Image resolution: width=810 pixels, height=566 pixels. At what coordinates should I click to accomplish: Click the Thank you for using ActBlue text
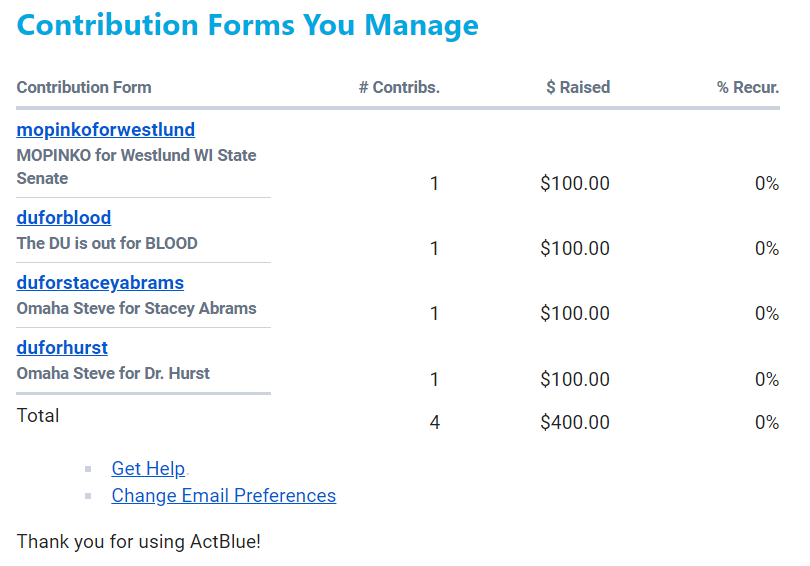click(138, 542)
